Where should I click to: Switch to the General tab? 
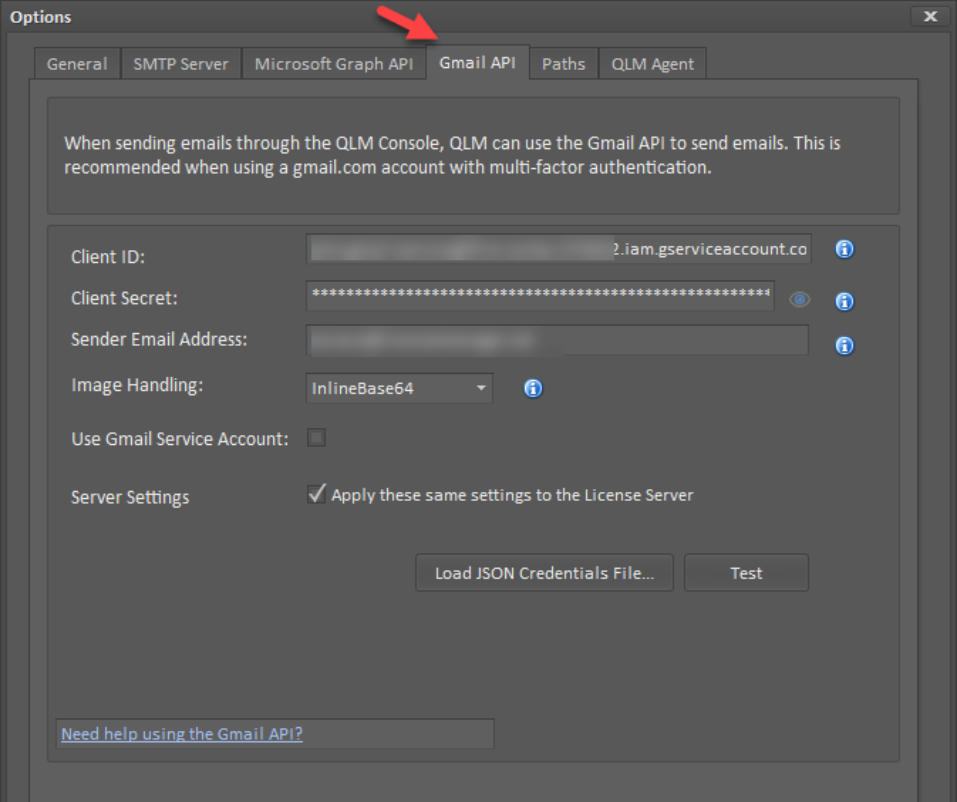tap(77, 64)
